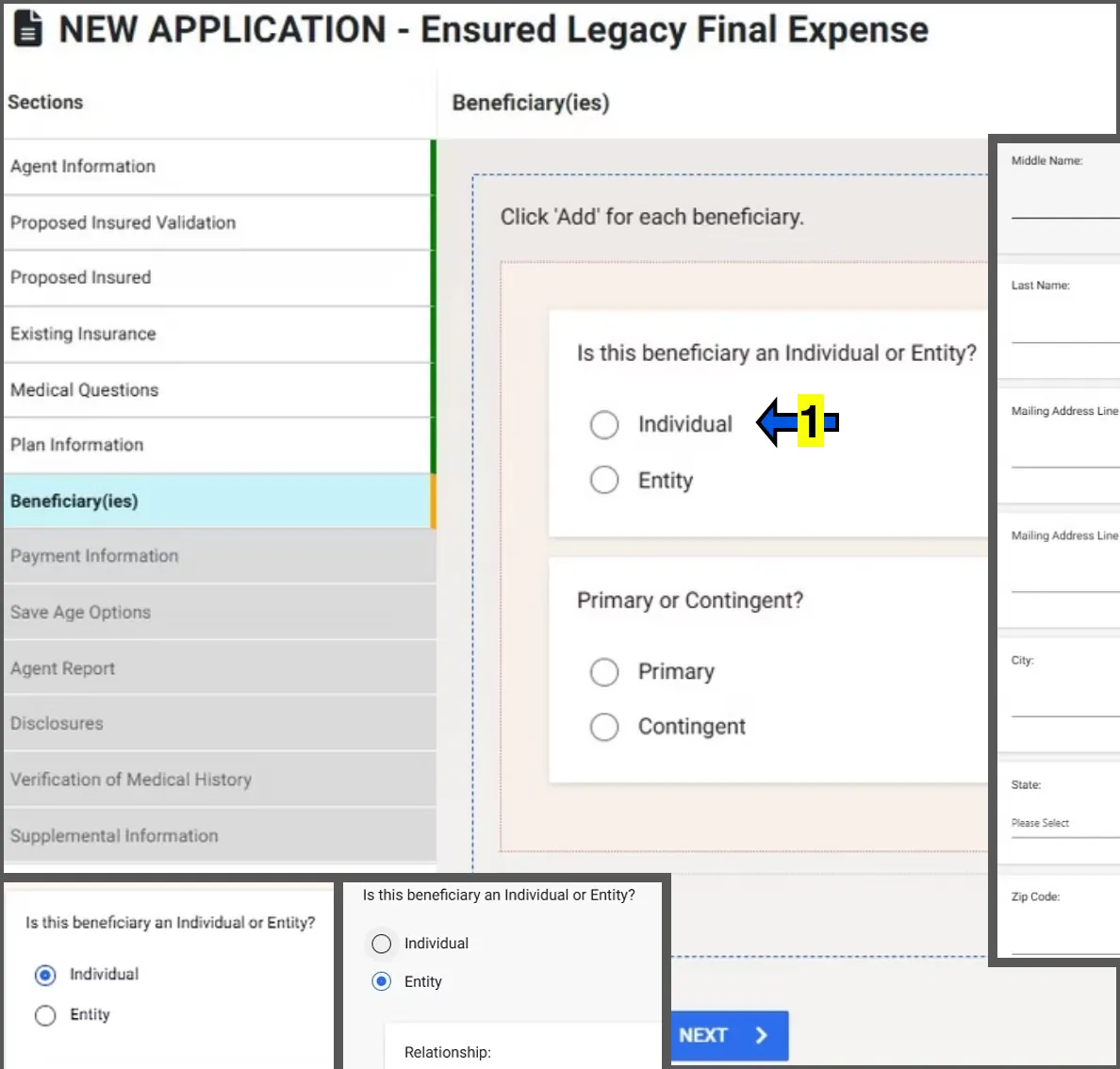Select the Entity radio in main beneficiary form
Screen dimensions: 1120x1069
(604, 480)
